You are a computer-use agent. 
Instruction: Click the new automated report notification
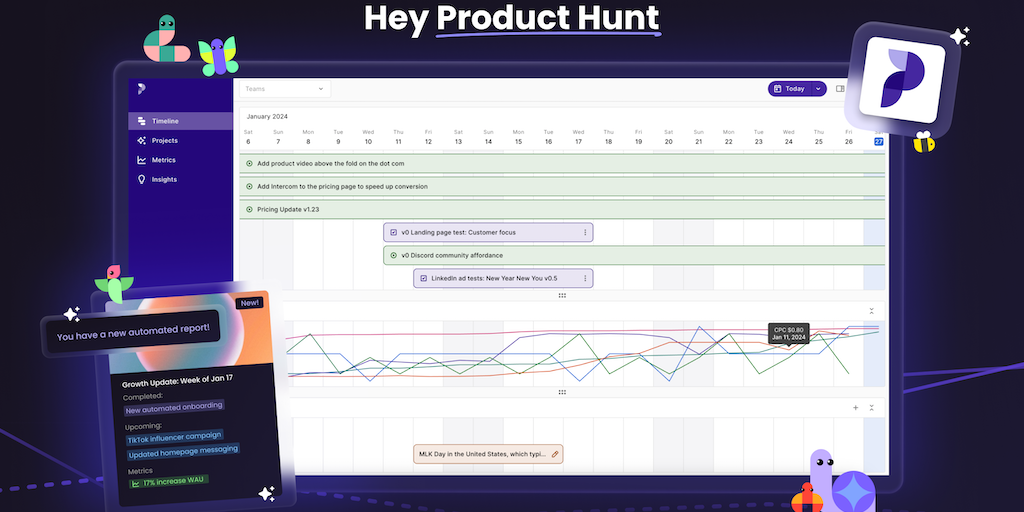[x=133, y=333]
